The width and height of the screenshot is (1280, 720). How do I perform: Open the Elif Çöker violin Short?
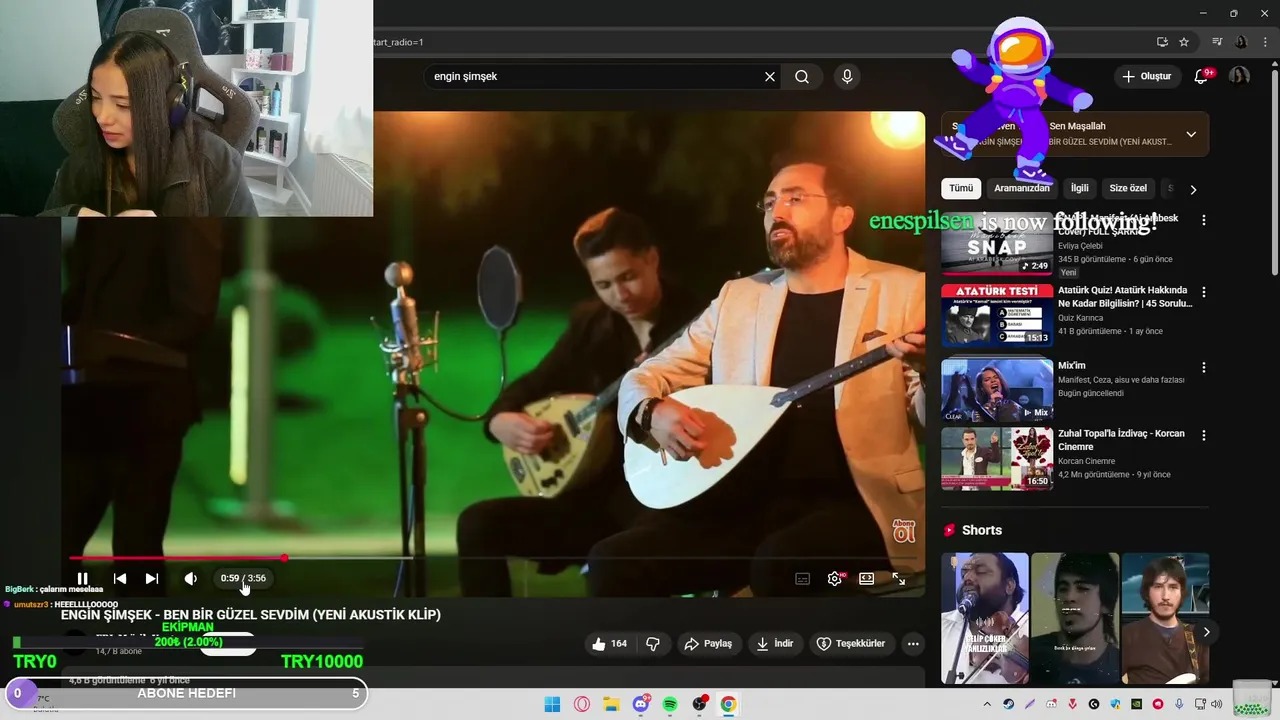point(985,618)
